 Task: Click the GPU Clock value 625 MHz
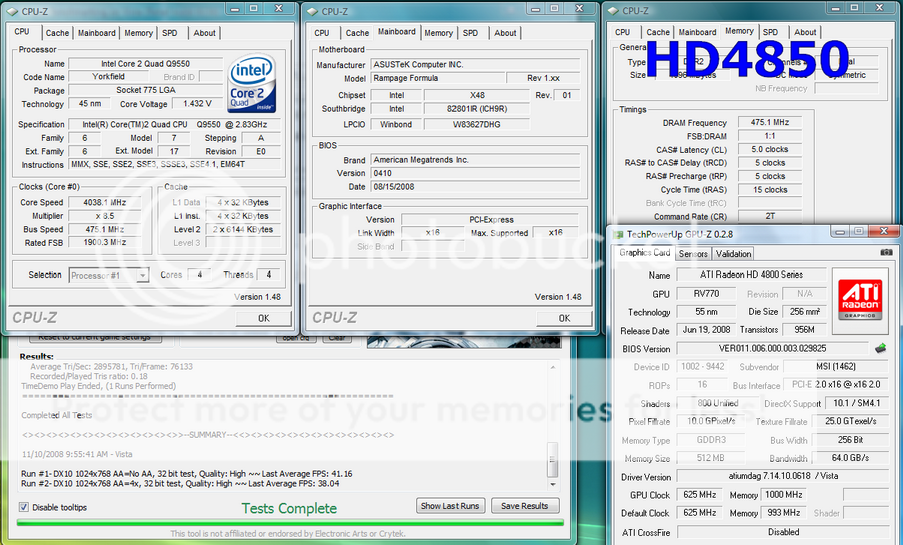(x=699, y=494)
